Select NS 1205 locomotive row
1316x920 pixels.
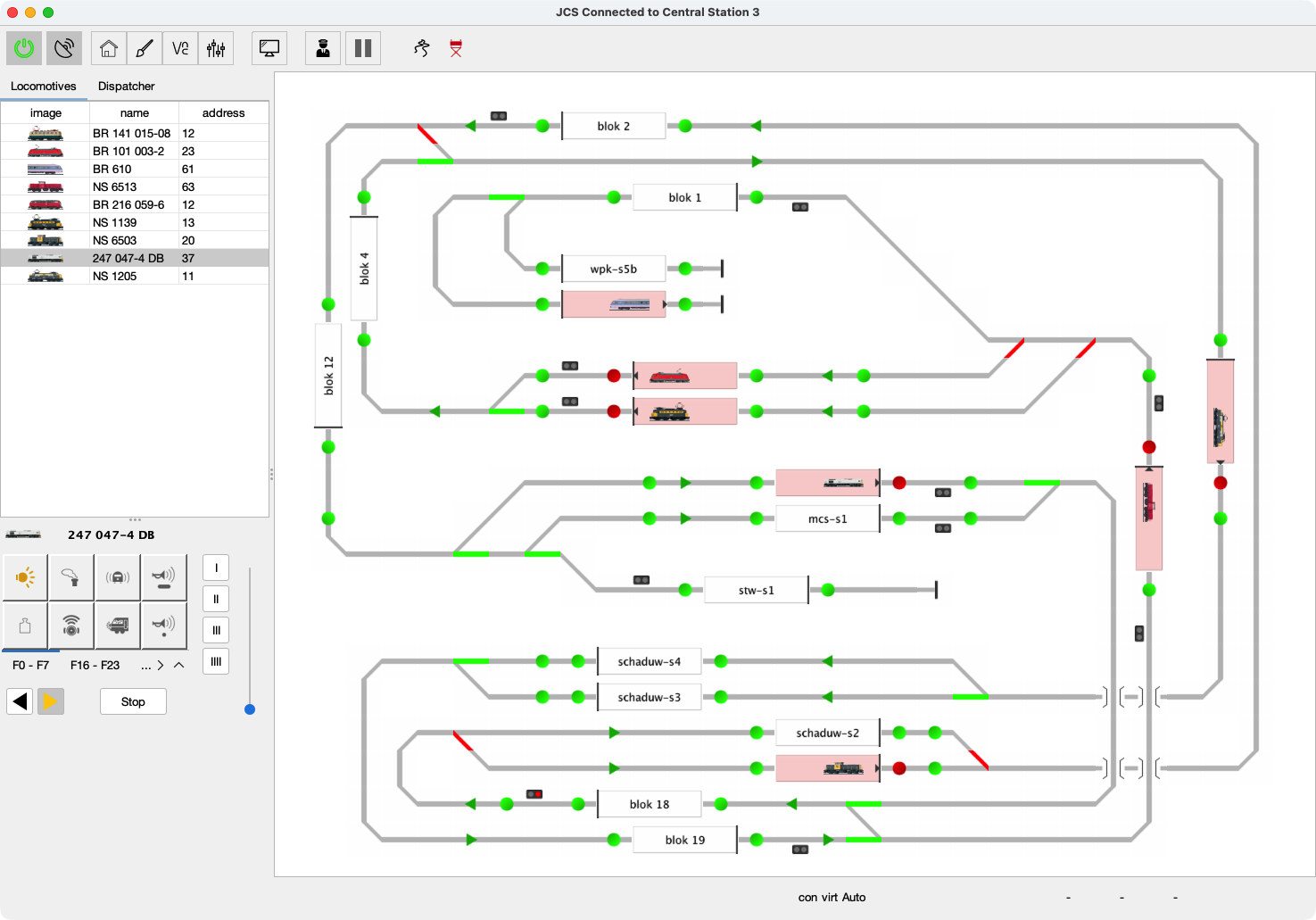(135, 276)
